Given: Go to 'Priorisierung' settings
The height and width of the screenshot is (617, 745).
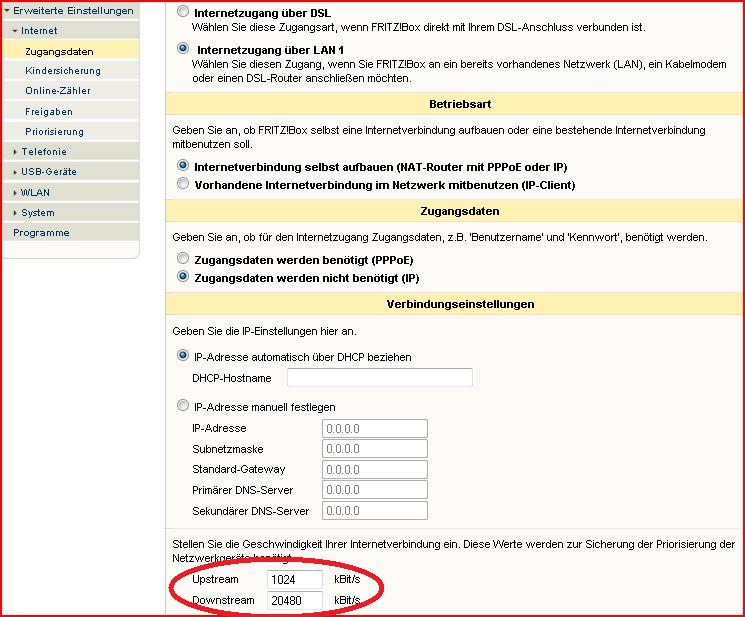Looking at the screenshot, I should (55, 132).
